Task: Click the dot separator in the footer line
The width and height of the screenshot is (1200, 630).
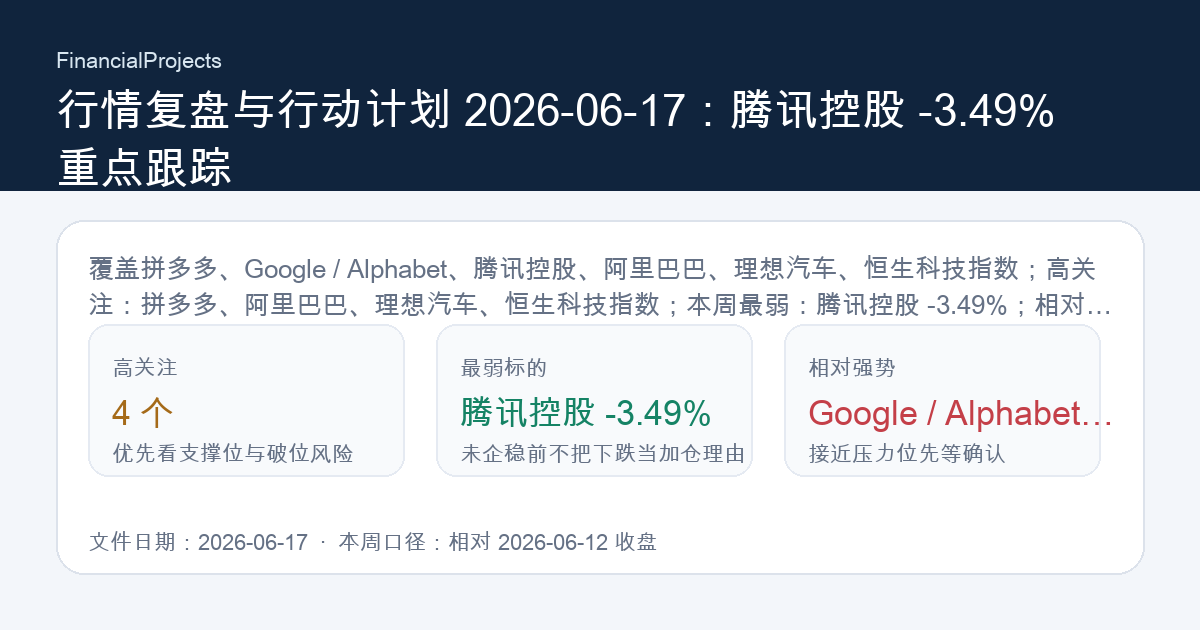Action: tap(323, 542)
